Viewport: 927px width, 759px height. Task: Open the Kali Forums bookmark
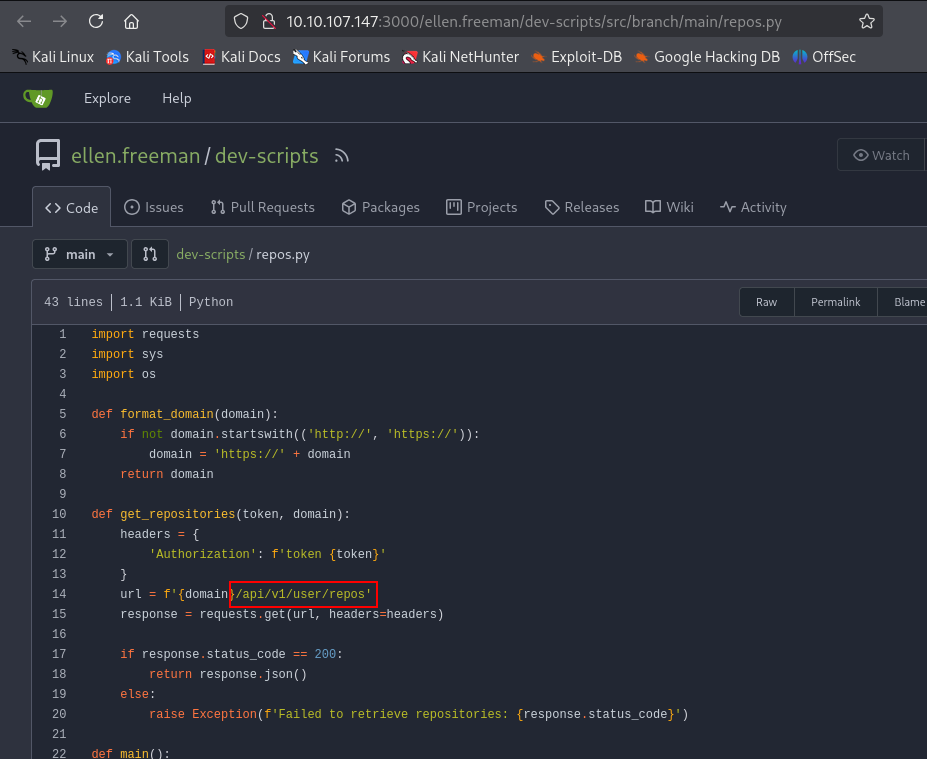pos(341,57)
